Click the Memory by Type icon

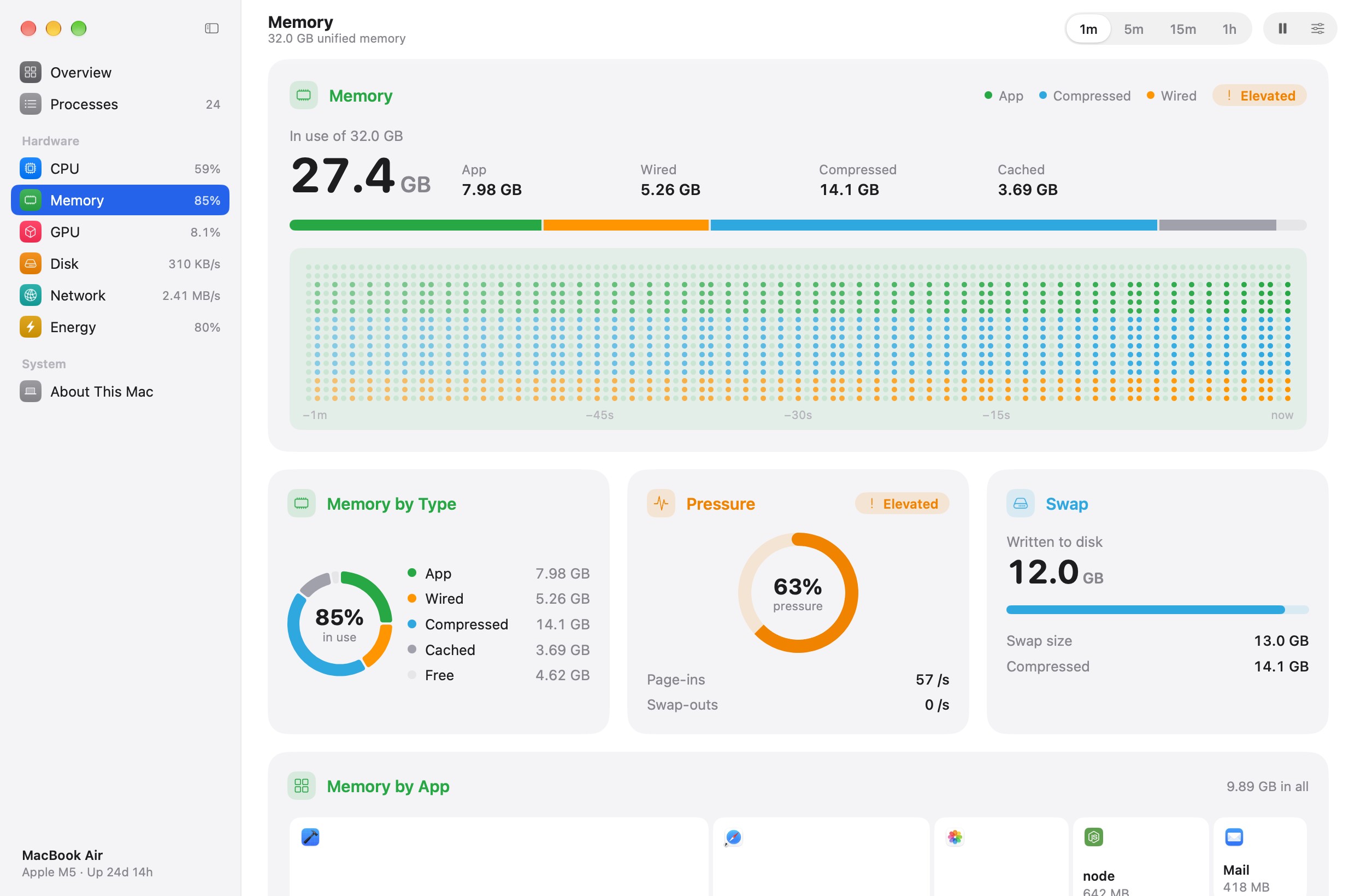coord(301,503)
